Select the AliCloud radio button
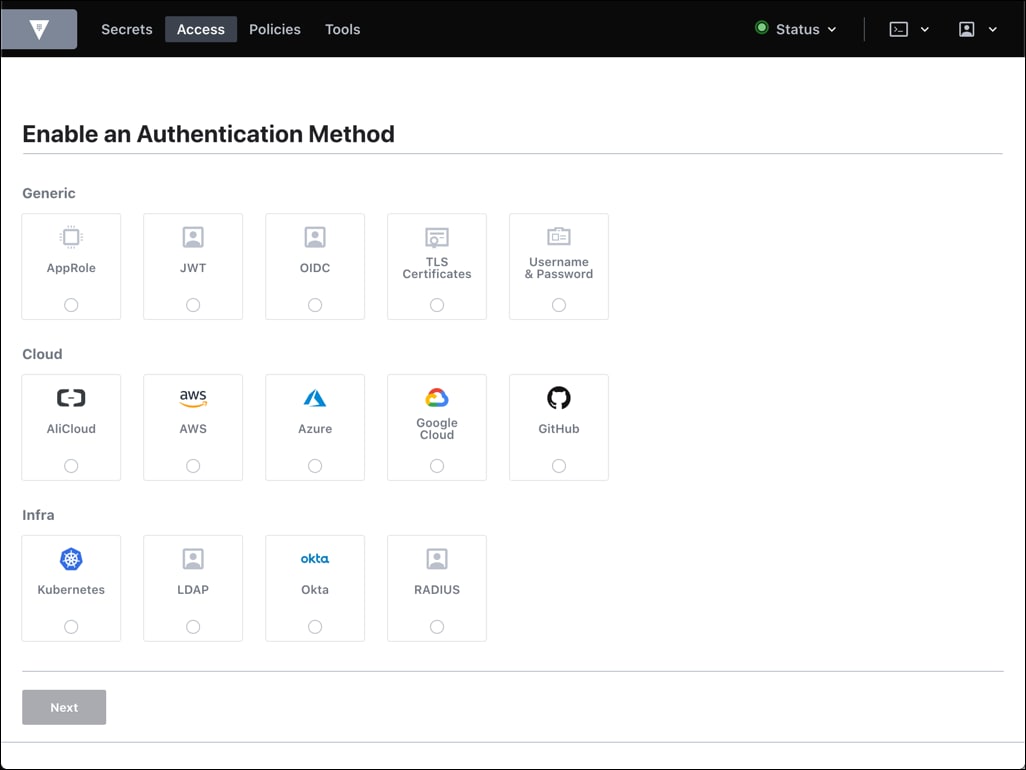The image size is (1026, 770). coord(71,466)
